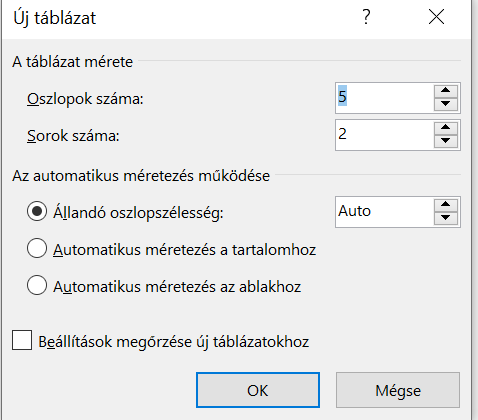Focus the Oszlopok száma input field

click(x=384, y=98)
